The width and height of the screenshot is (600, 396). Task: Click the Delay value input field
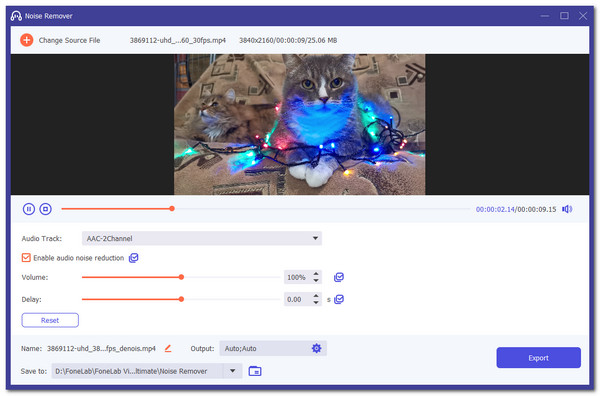298,299
